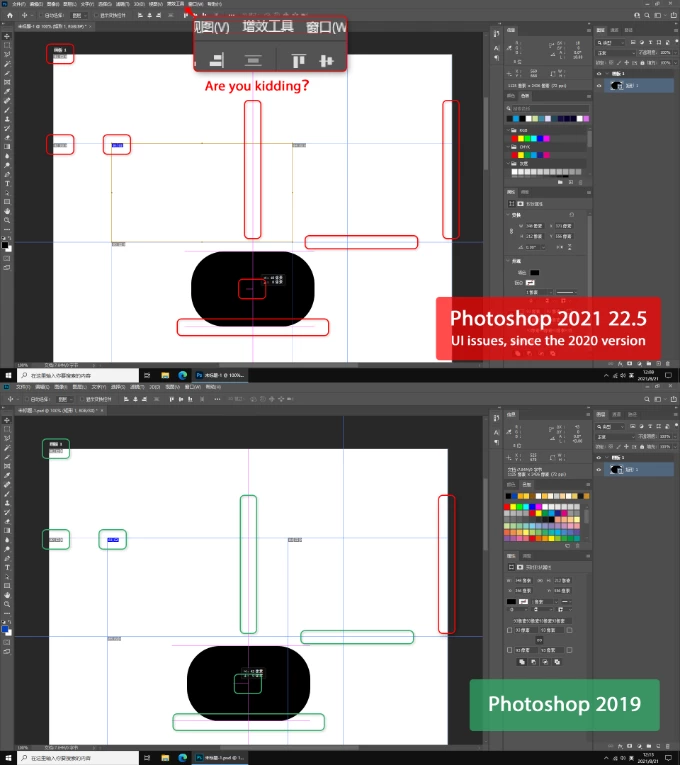Pick red swatch in Photoshop 2021 RGB group
This screenshot has height=765, width=680.
[514, 139]
